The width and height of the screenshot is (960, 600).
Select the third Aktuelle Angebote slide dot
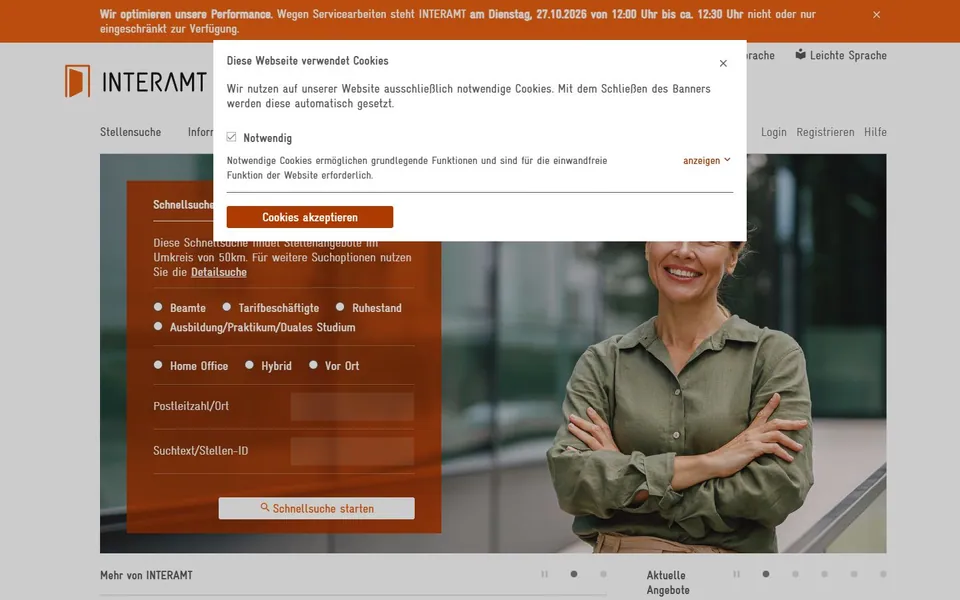pos(825,574)
